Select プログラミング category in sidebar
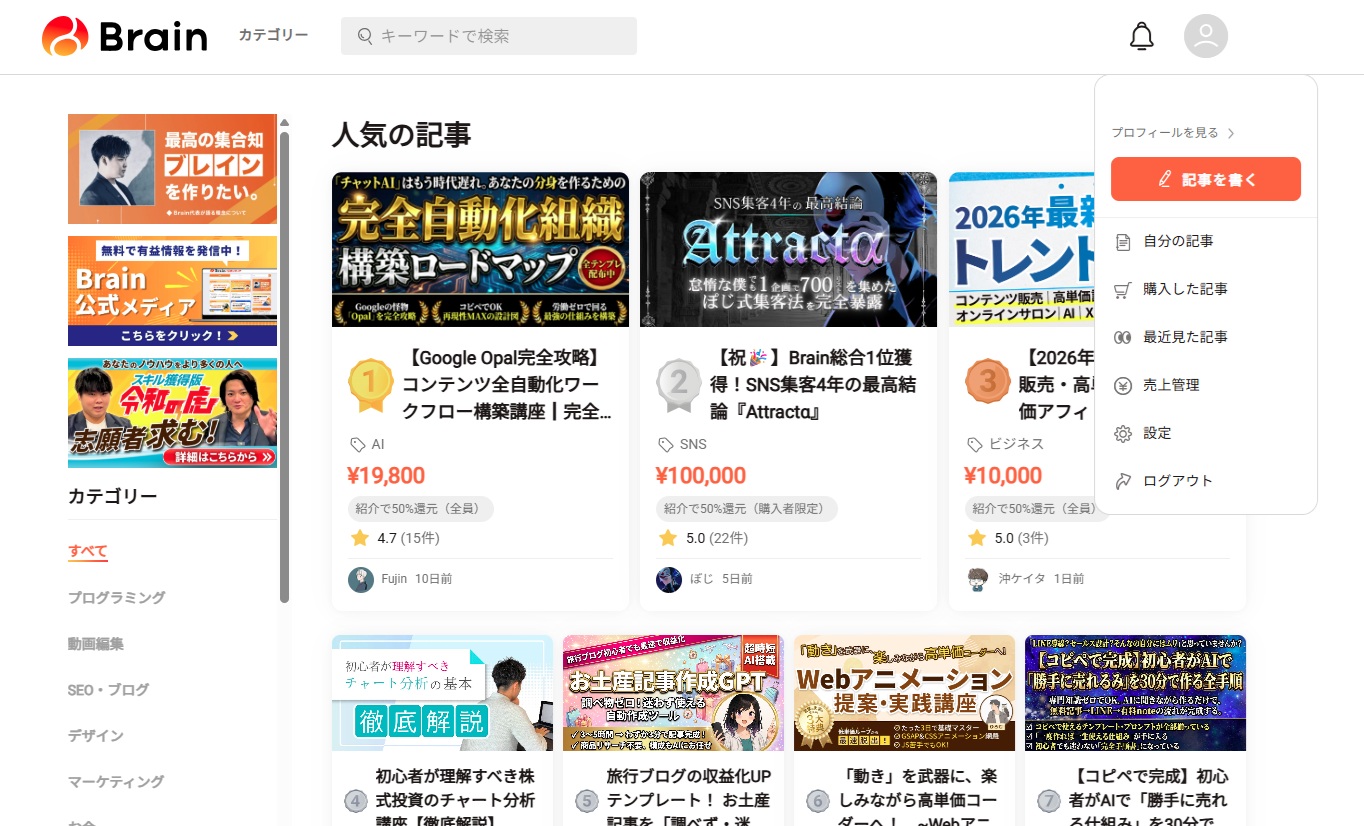This screenshot has height=826, width=1364. point(117,597)
